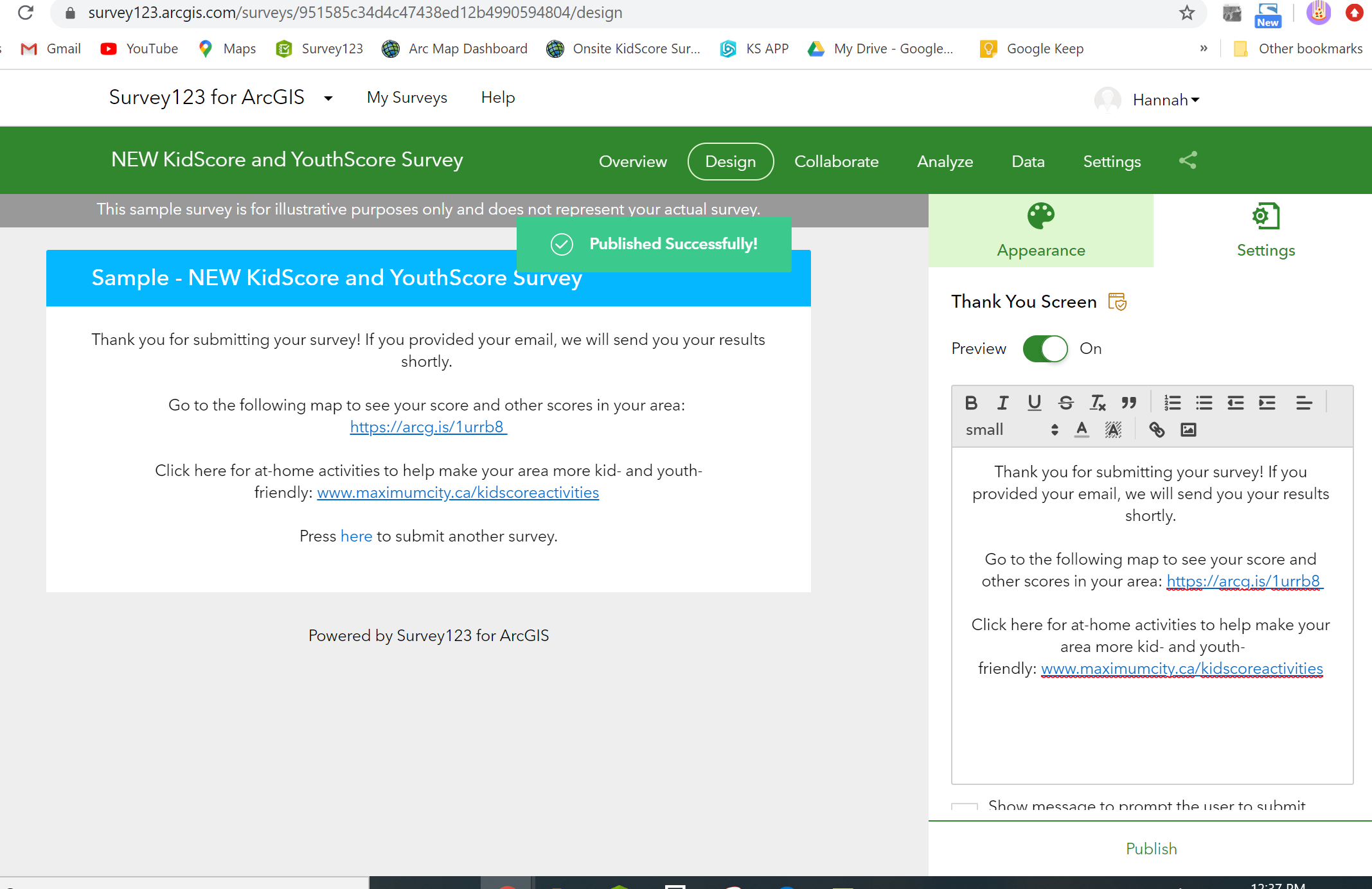Bookmark this page with star icon
This screenshot has width=1372, height=889.
pos(1186,13)
